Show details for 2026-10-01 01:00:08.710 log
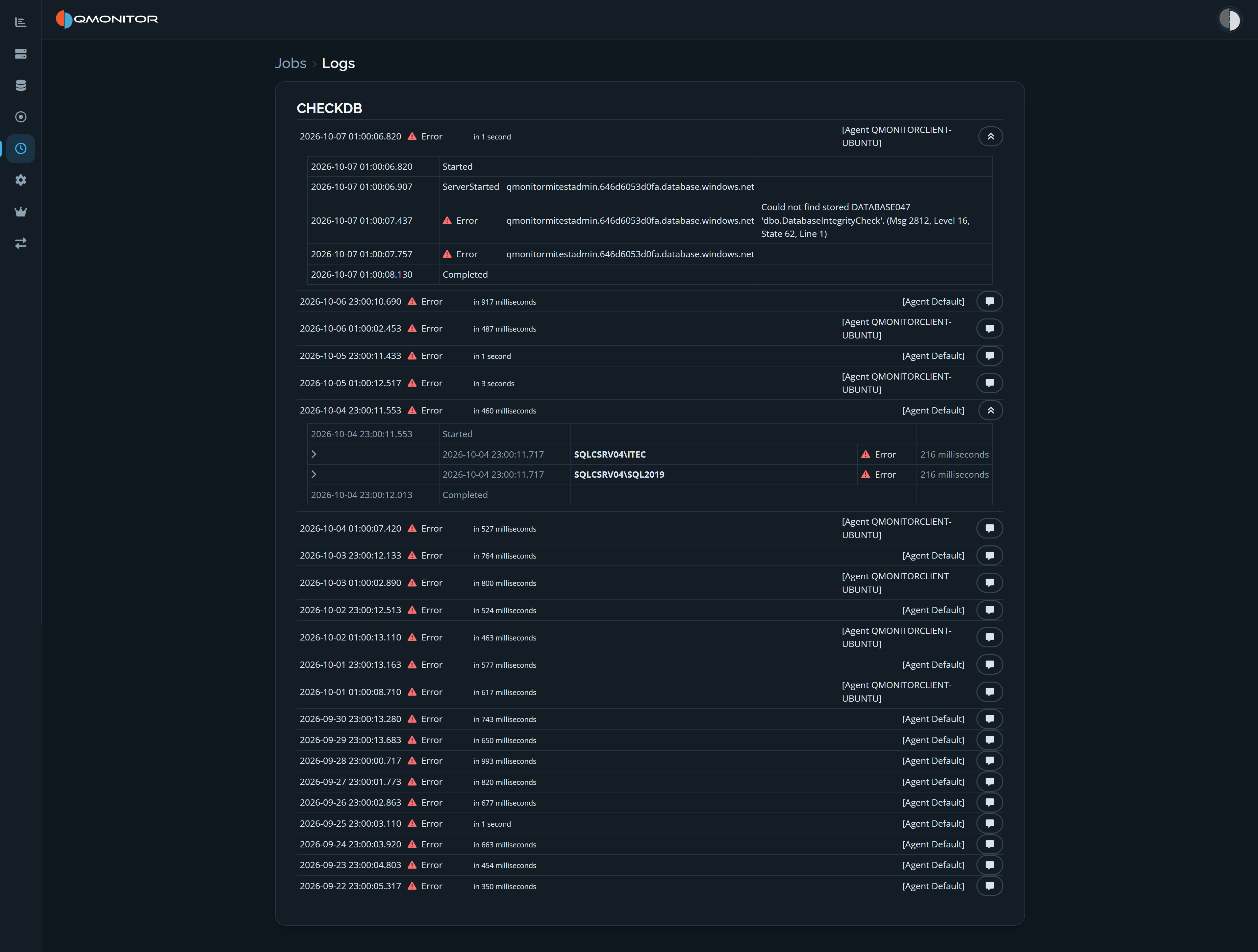 pos(990,692)
